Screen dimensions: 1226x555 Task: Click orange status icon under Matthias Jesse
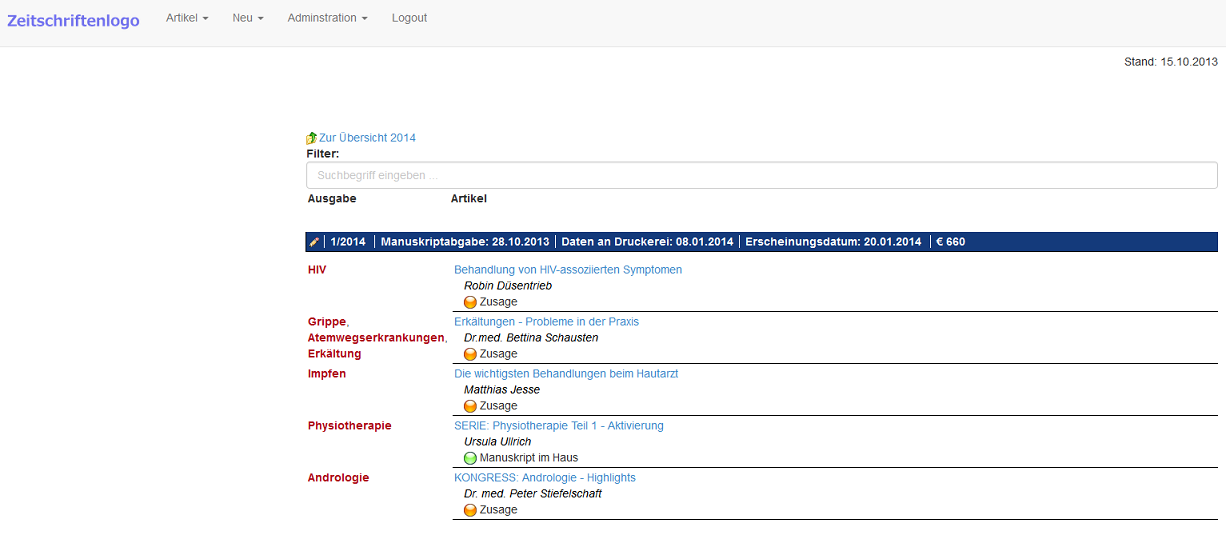click(470, 406)
